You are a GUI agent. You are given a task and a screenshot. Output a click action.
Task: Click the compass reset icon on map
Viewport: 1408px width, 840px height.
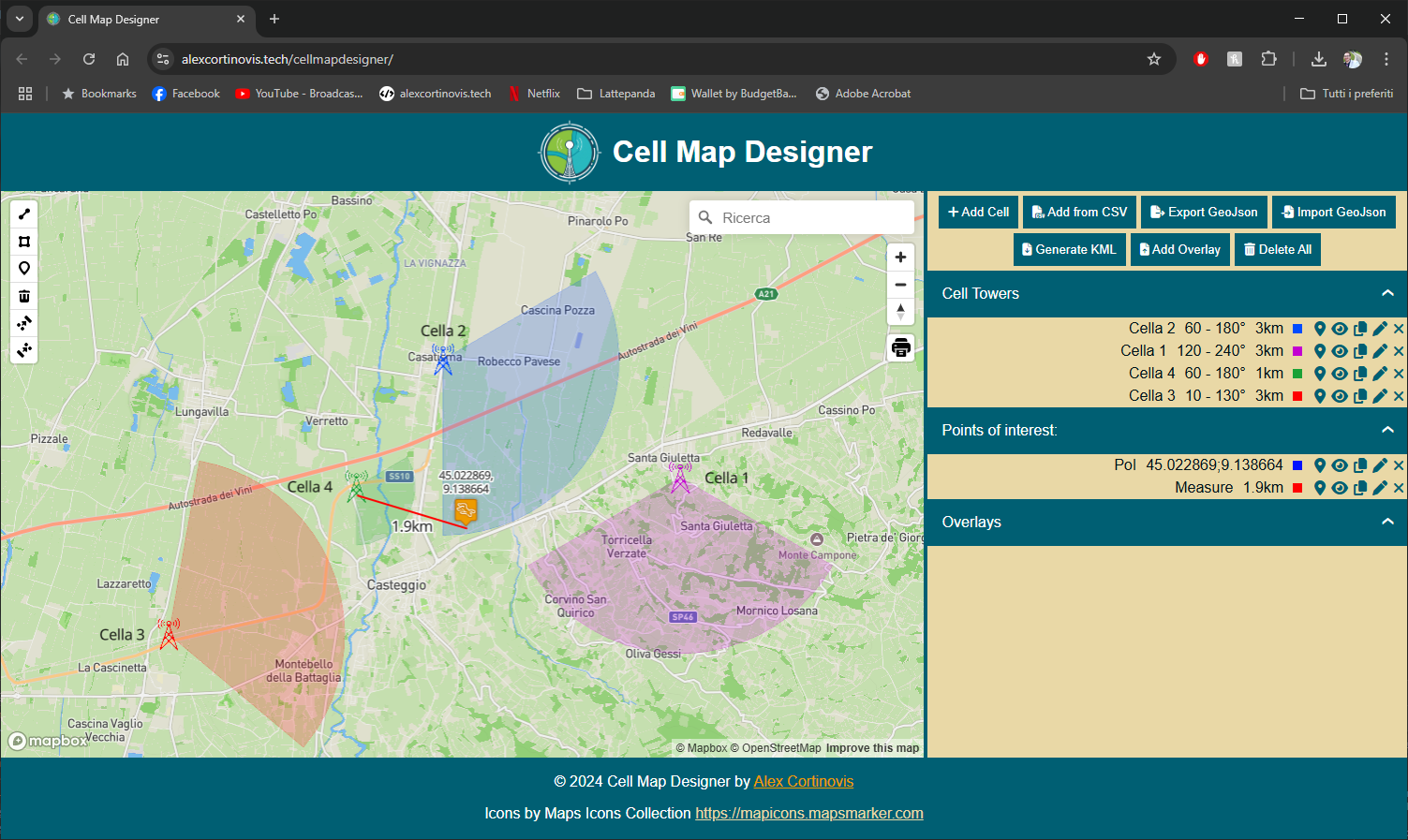click(x=900, y=312)
